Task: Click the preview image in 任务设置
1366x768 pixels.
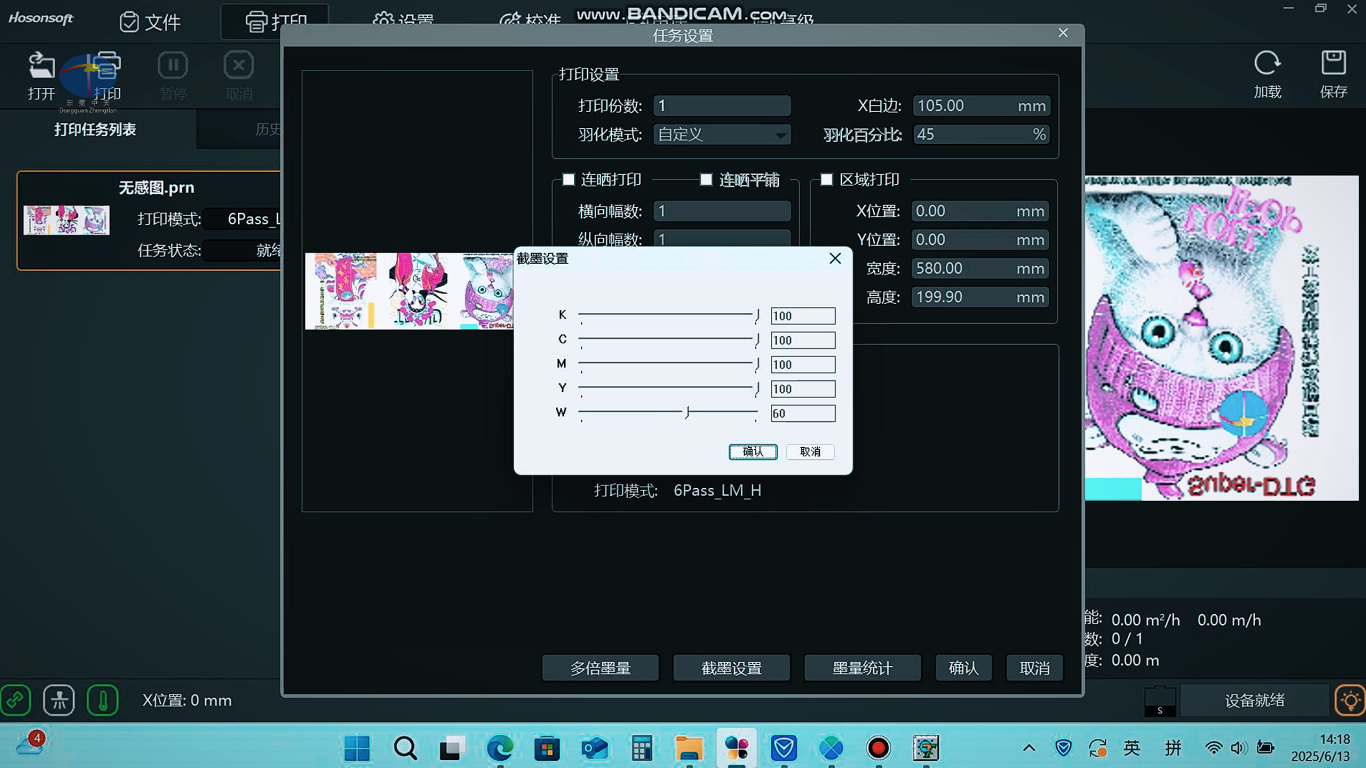Action: point(410,291)
